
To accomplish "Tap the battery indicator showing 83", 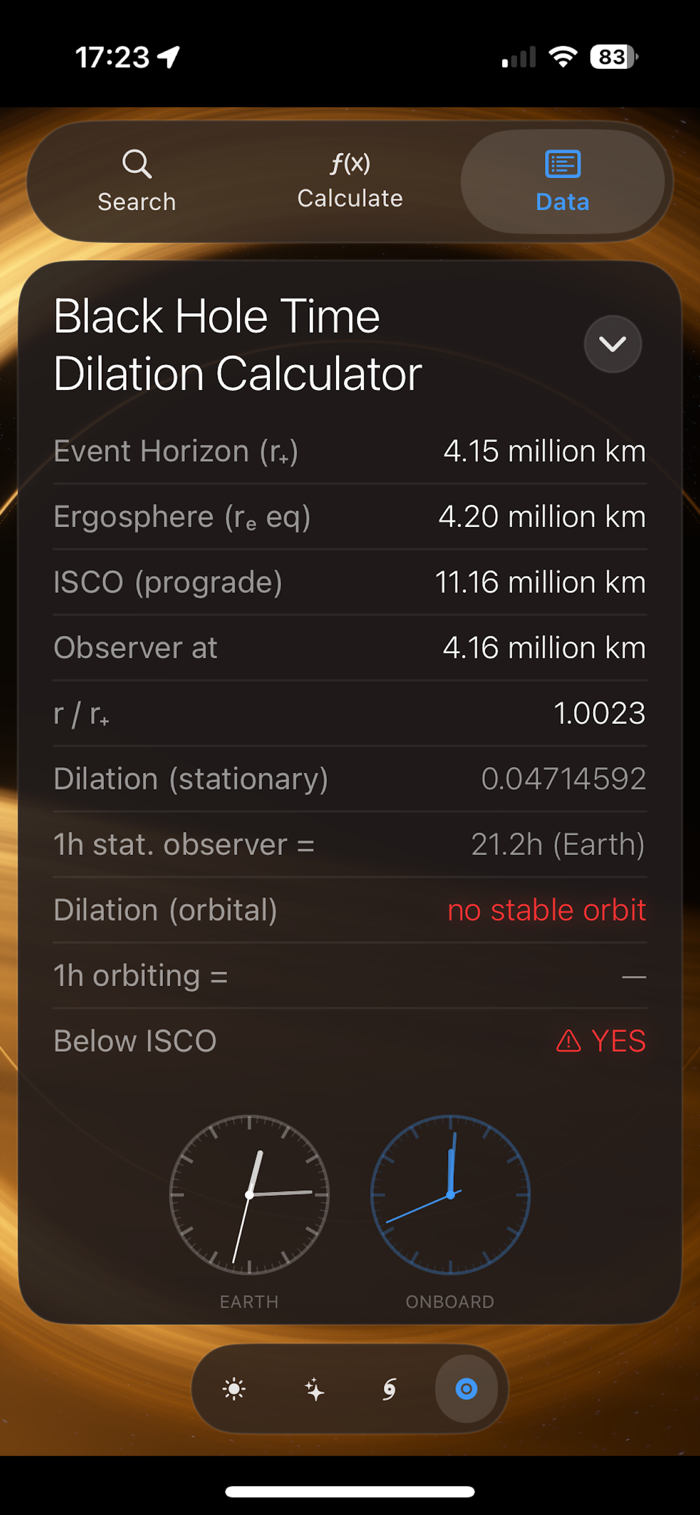I will 613,57.
